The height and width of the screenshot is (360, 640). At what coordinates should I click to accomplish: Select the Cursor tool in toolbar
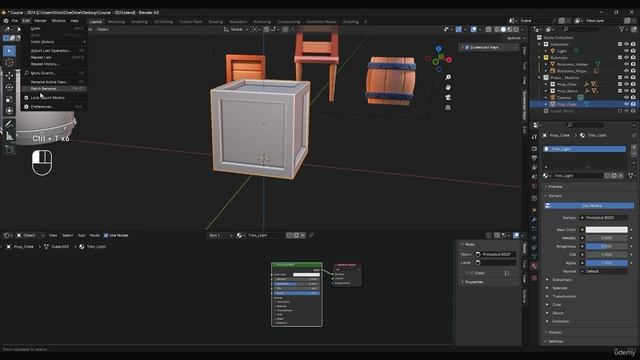click(9, 63)
